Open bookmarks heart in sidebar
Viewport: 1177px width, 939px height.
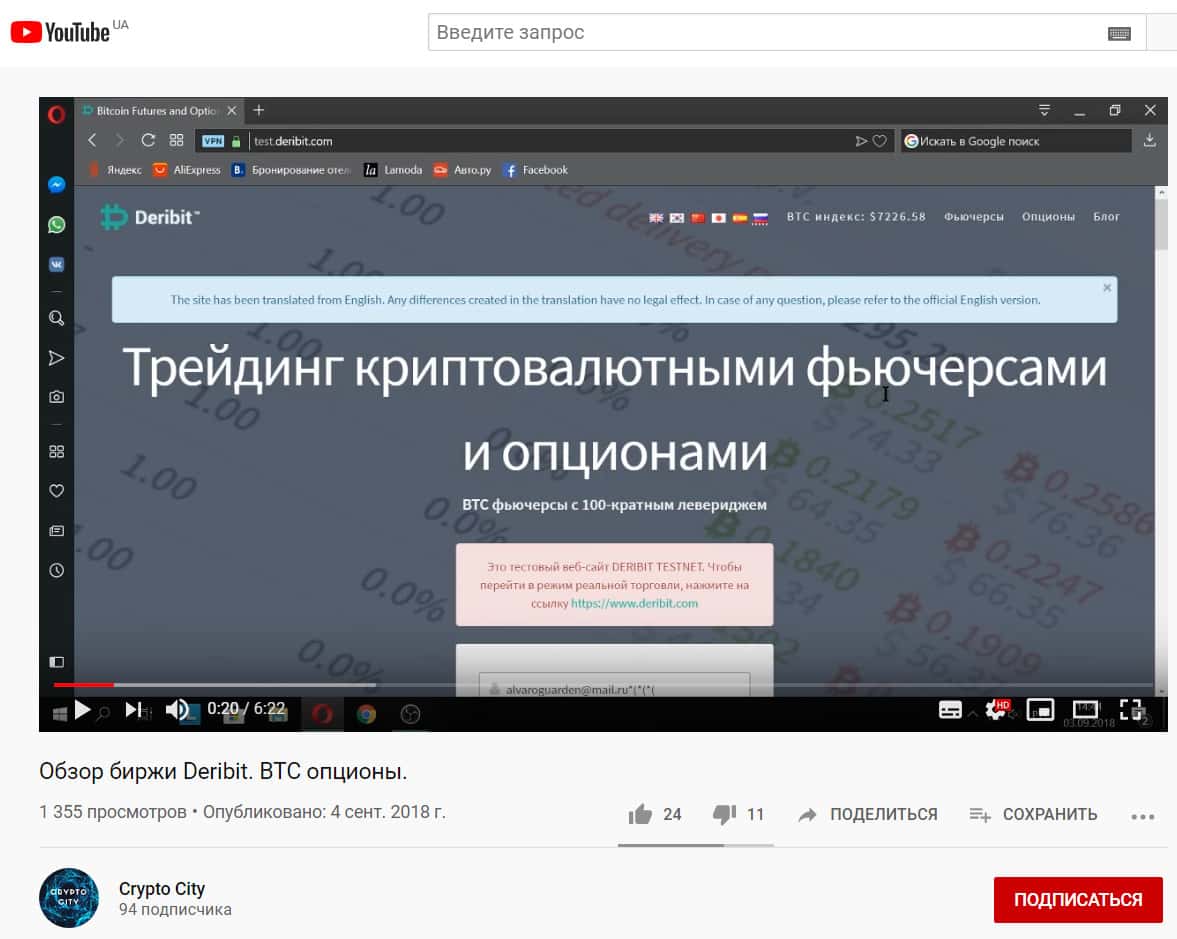click(56, 491)
